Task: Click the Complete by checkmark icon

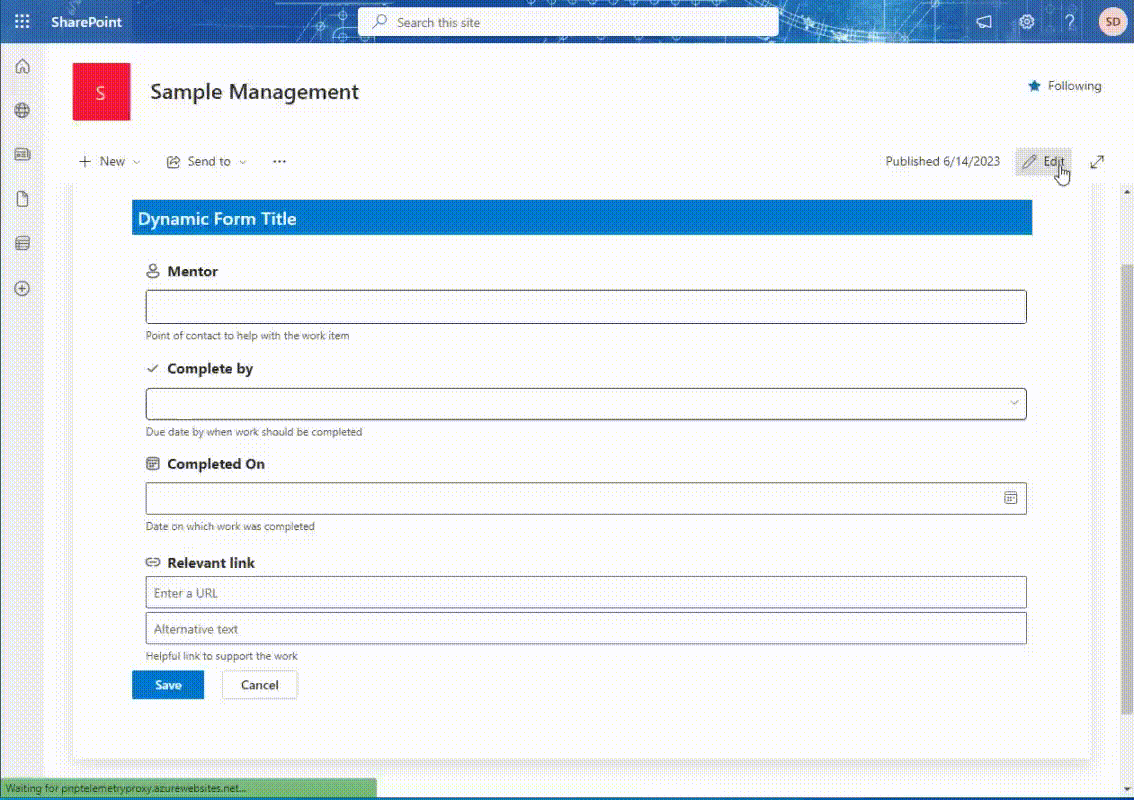Action: [153, 368]
